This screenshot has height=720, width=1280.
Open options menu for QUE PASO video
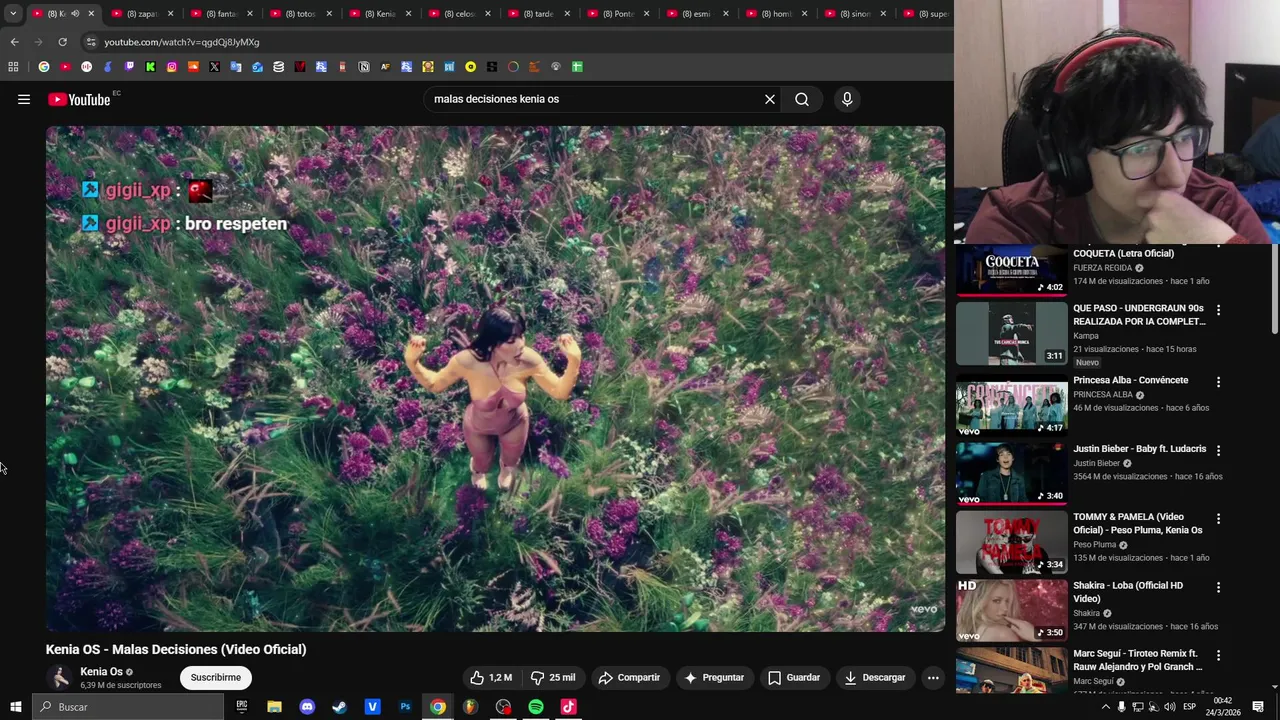[1218, 311]
